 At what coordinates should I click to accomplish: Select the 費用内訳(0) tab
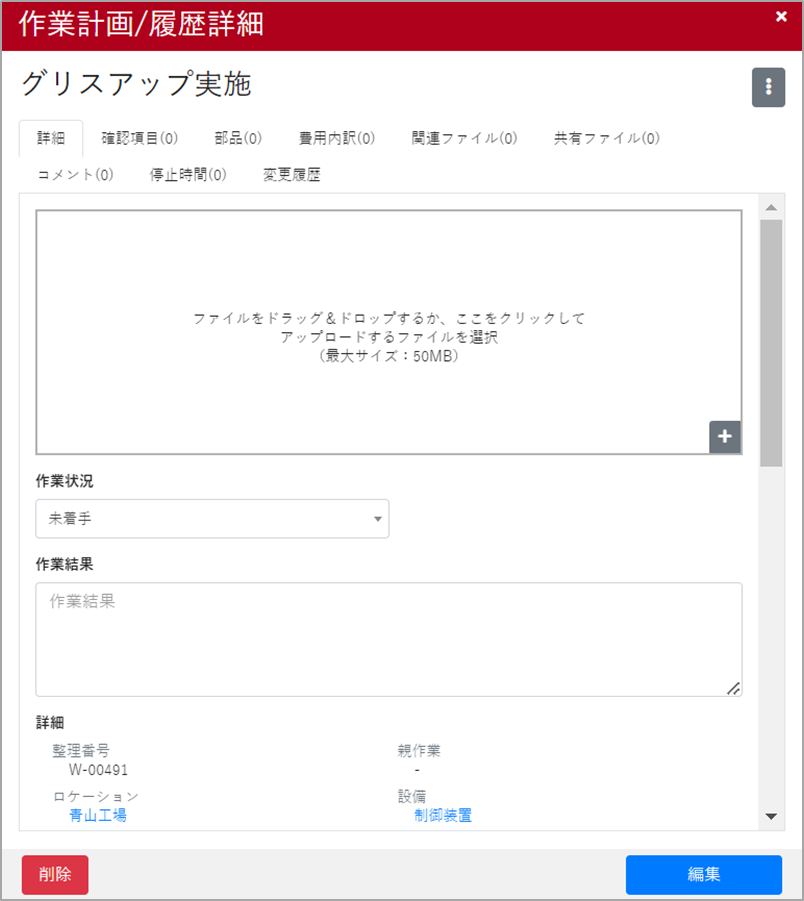tap(336, 138)
